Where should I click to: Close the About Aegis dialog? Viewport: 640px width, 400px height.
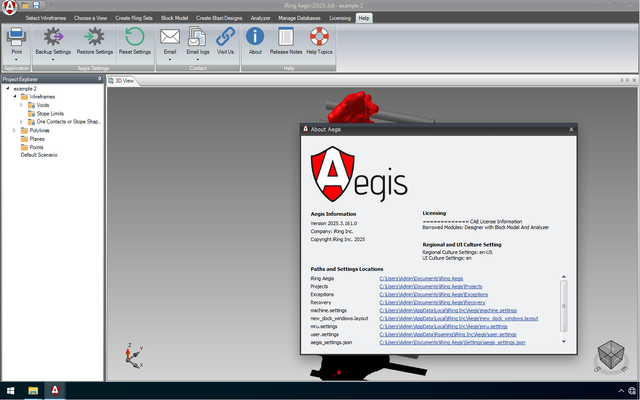point(571,129)
